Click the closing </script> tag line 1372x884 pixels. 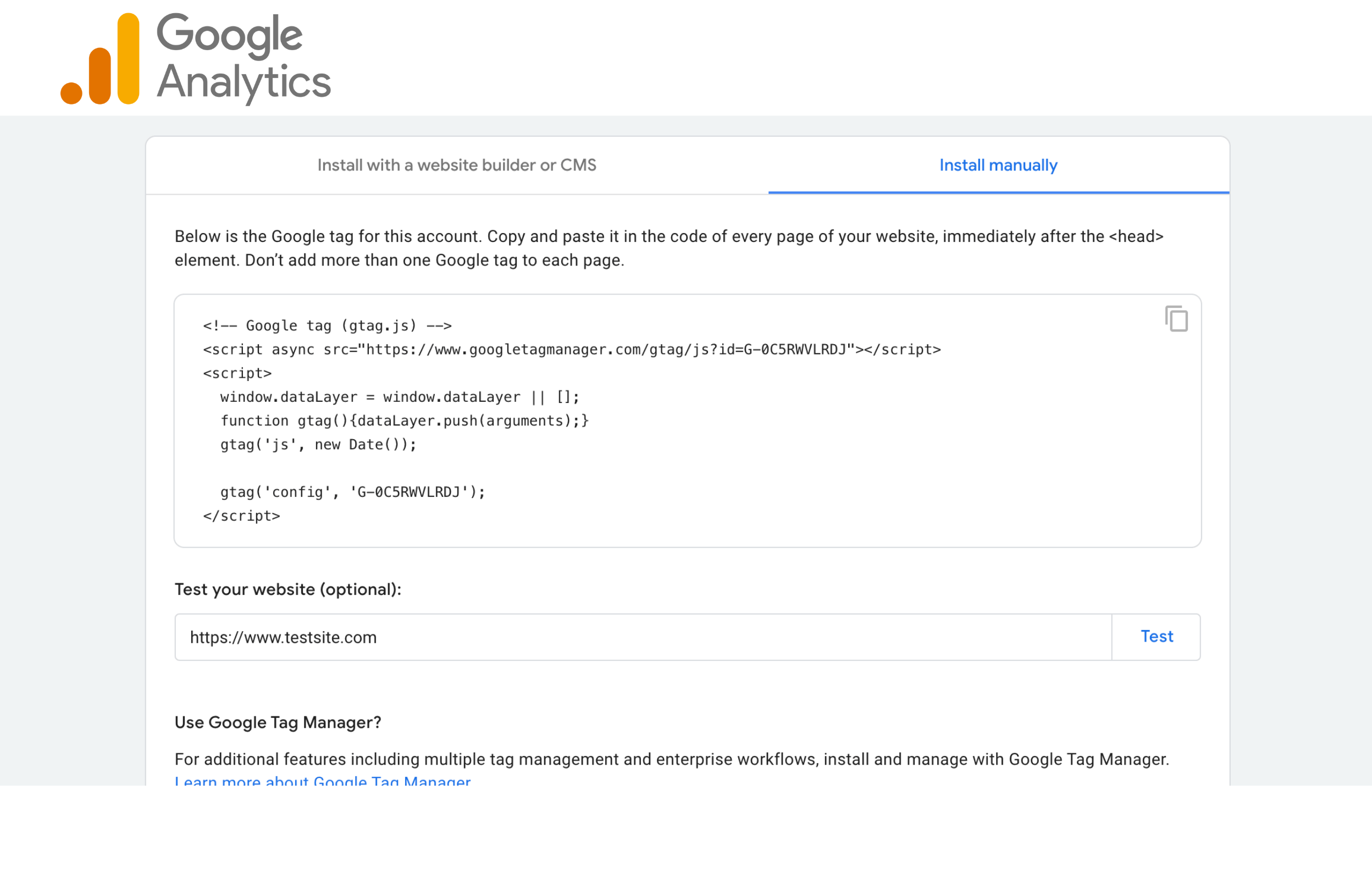pos(241,516)
